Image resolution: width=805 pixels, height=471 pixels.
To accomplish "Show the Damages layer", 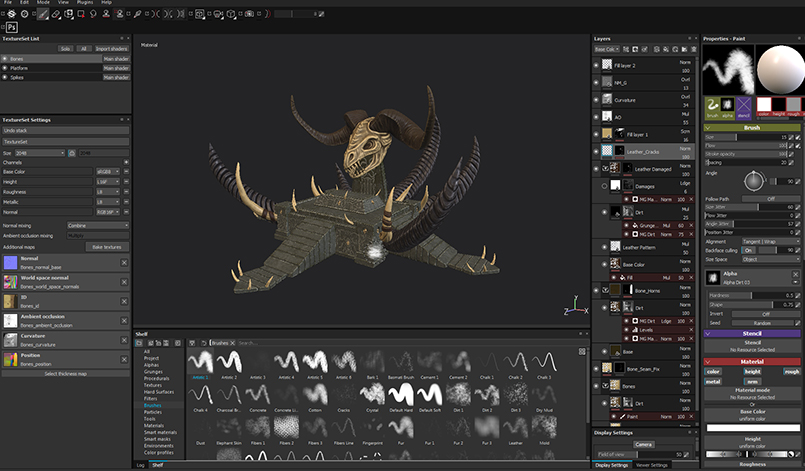I will [x=604, y=186].
